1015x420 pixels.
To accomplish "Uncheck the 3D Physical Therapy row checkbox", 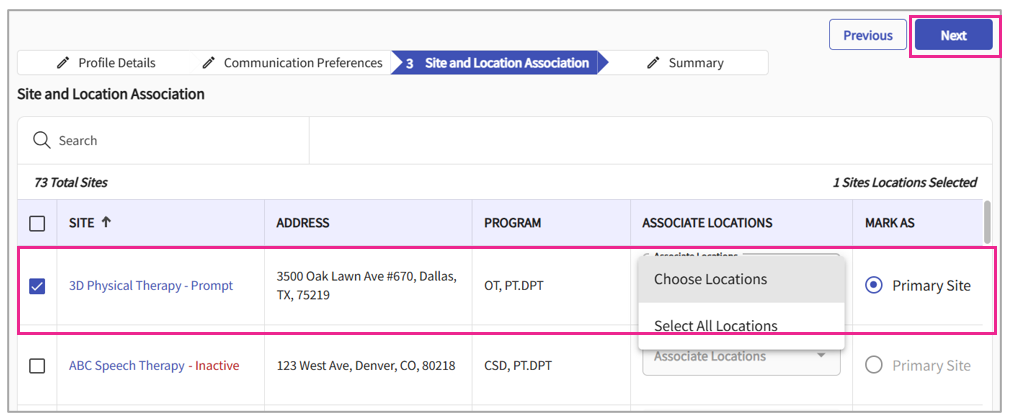I will [x=37, y=286].
